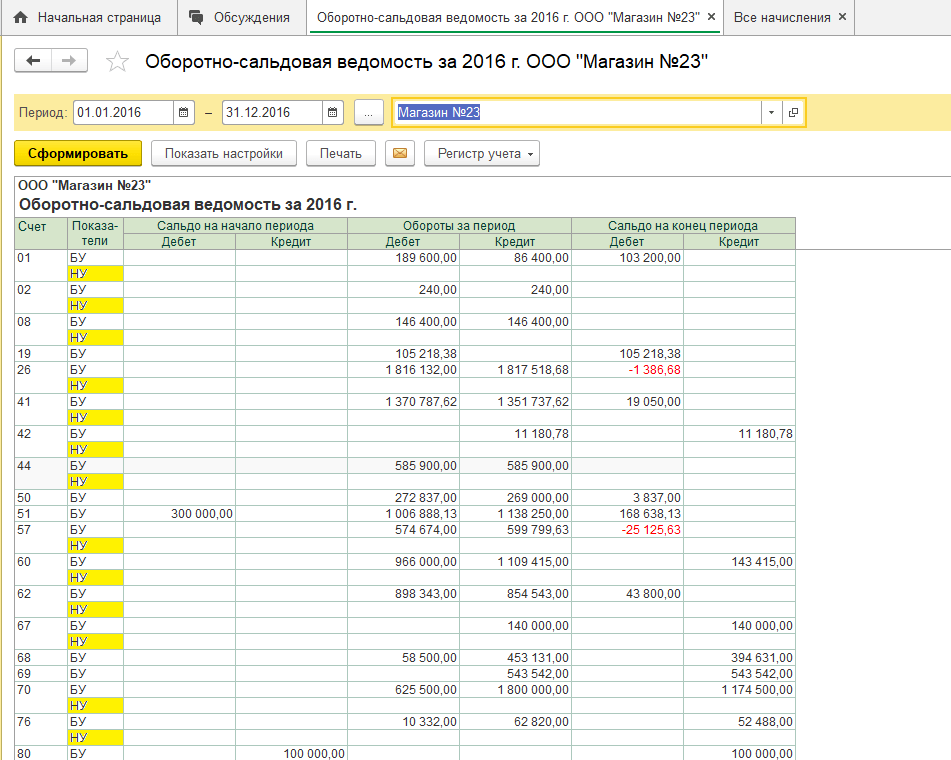Screen dimensions: 951x760
Task: Close the Все начисления tab
Action: click(842, 18)
